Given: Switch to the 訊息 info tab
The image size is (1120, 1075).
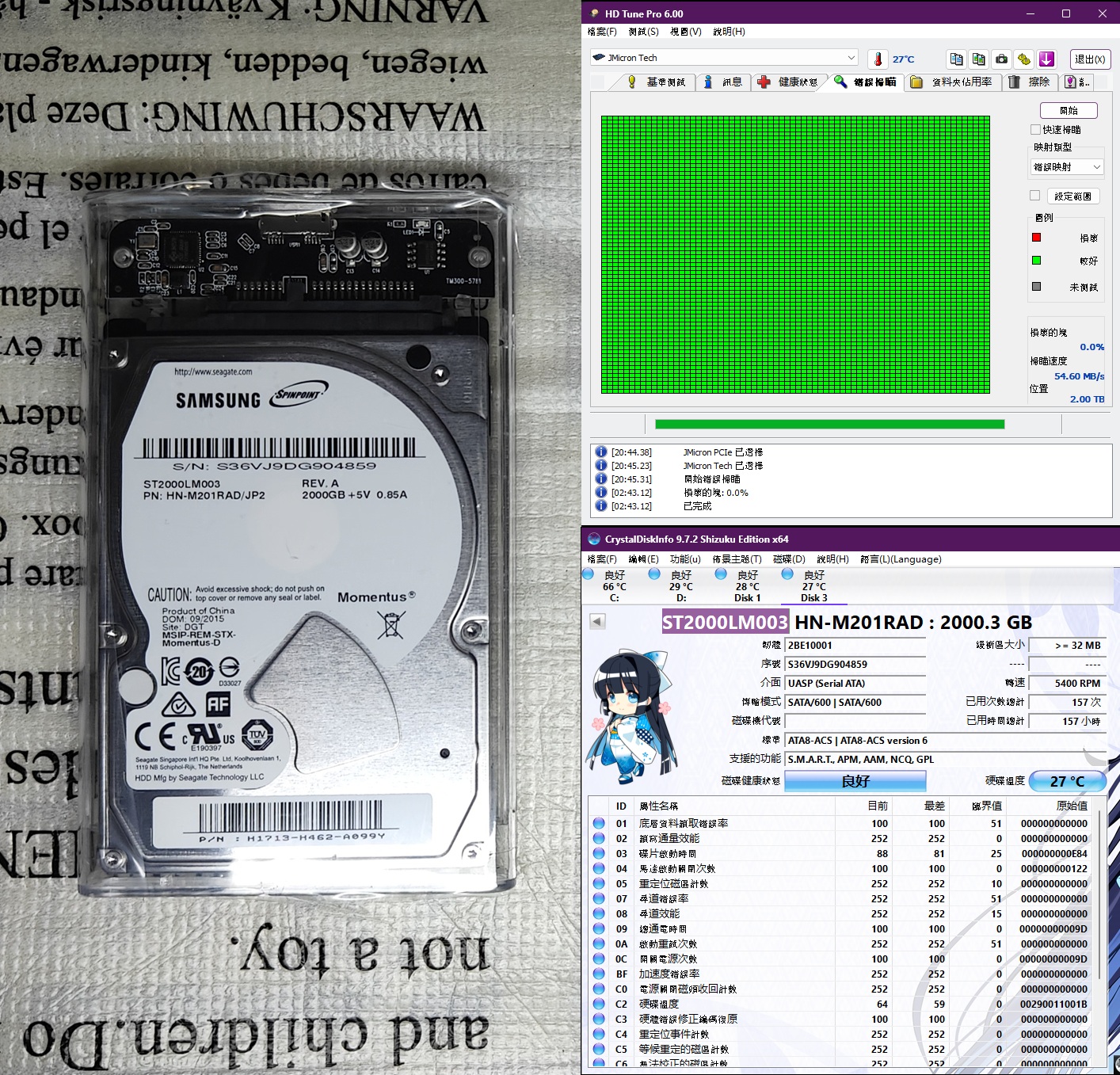Looking at the screenshot, I should [x=722, y=82].
